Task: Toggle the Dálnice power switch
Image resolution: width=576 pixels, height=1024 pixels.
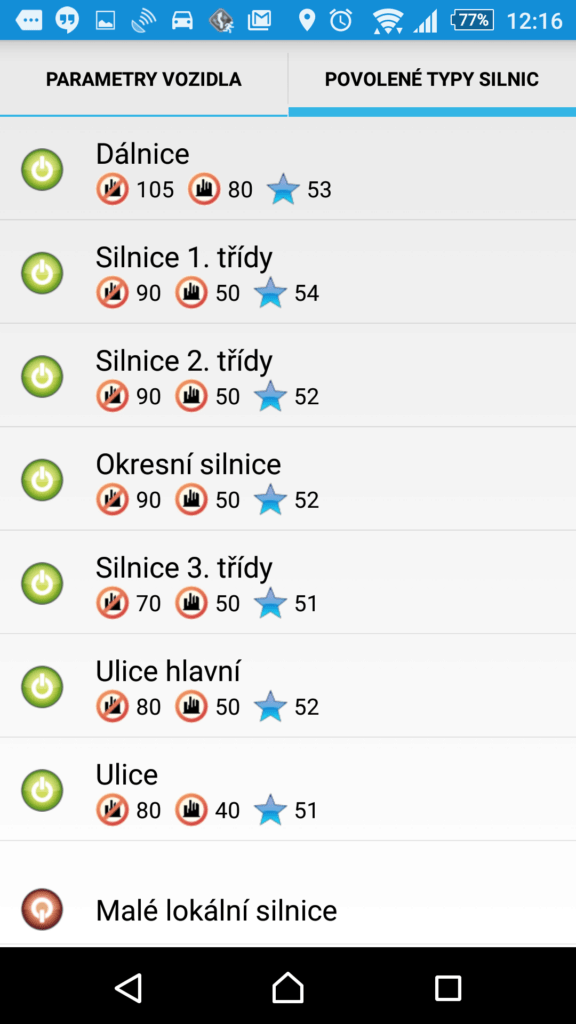Action: click(x=42, y=170)
